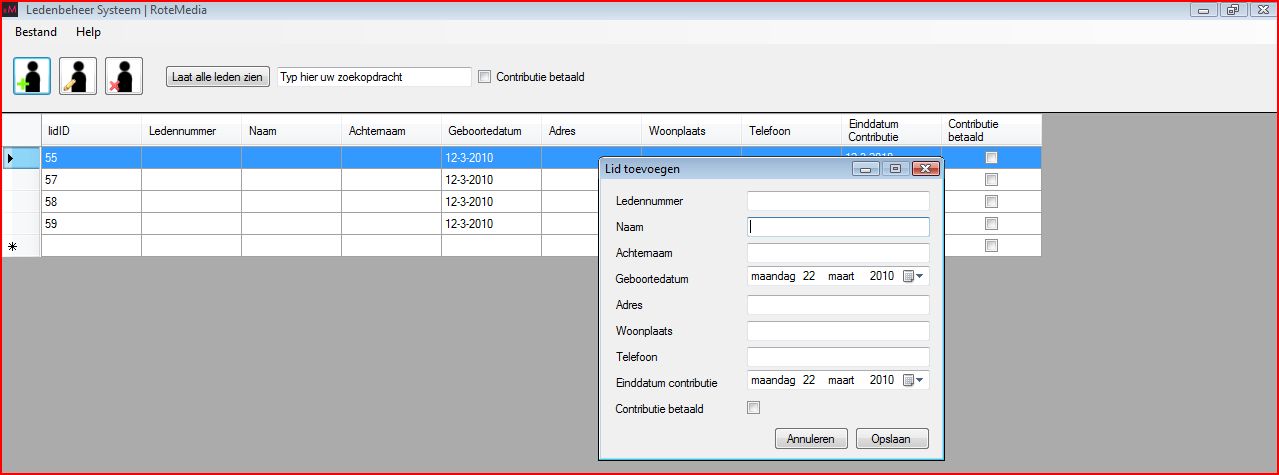Image resolution: width=1279 pixels, height=475 pixels.
Task: Sort by Naam column header
Action: (291, 130)
